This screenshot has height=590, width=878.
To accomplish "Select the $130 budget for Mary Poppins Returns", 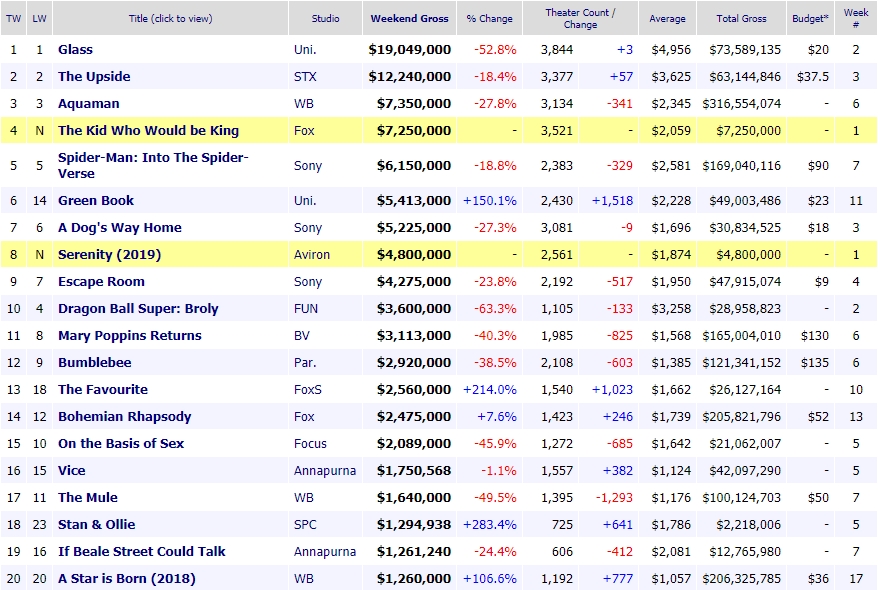I will tap(815, 335).
